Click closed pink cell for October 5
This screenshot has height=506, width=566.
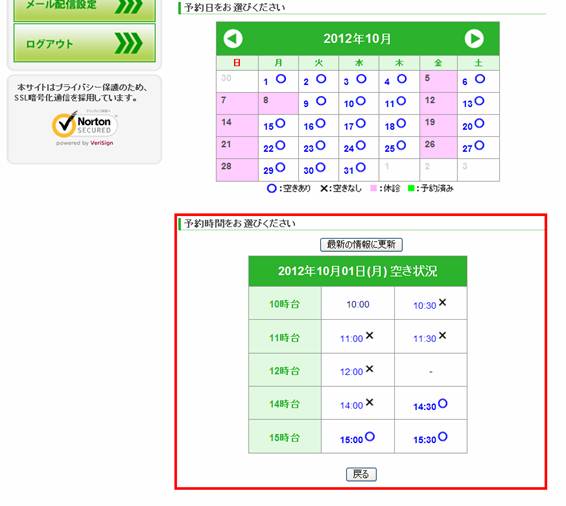pyautogui.click(x=439, y=81)
